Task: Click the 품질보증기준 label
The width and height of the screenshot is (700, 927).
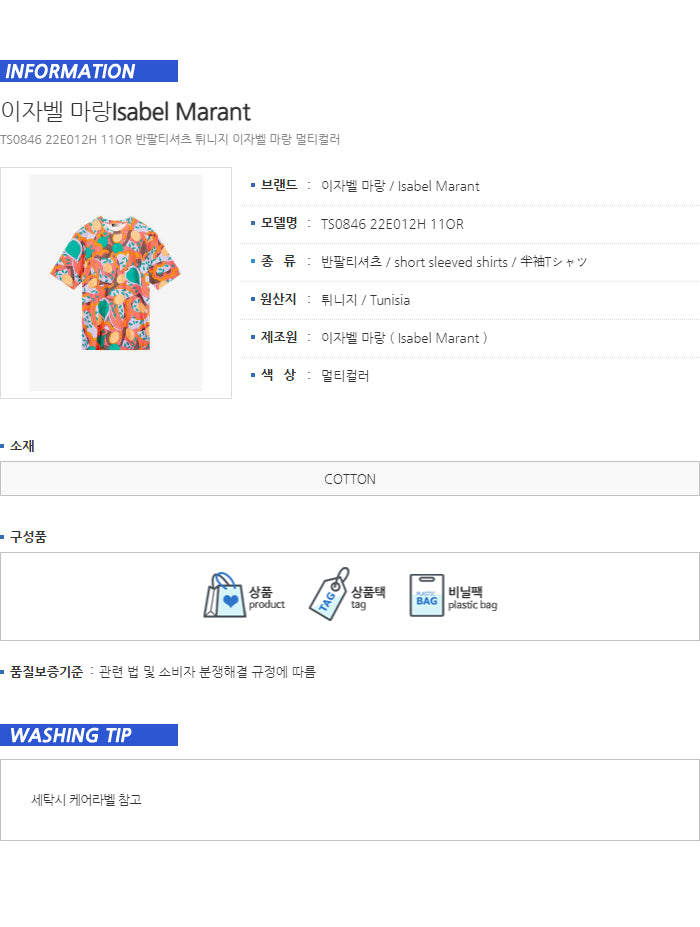Action: coord(46,672)
